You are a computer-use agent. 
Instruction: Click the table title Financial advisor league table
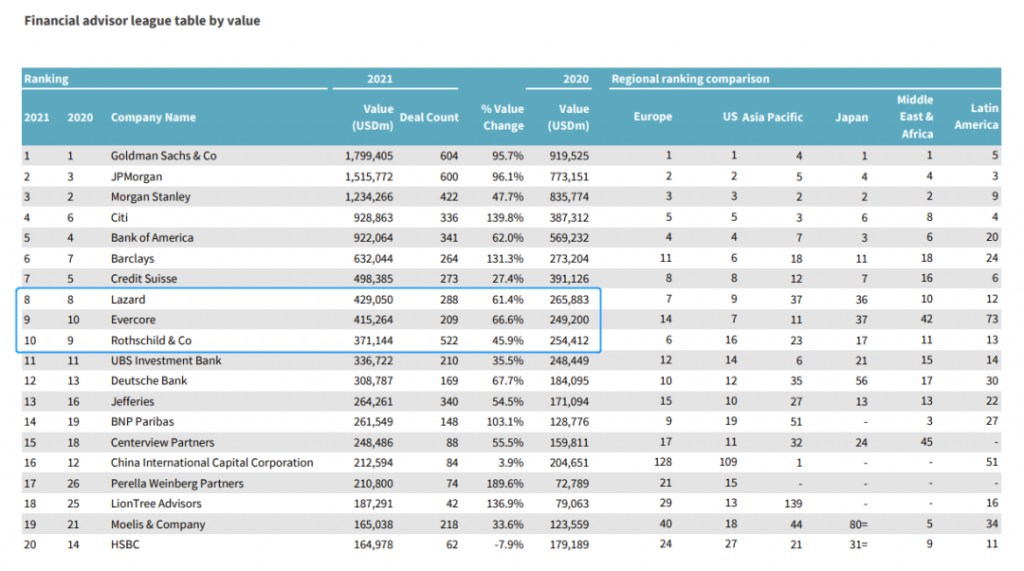tap(141, 21)
